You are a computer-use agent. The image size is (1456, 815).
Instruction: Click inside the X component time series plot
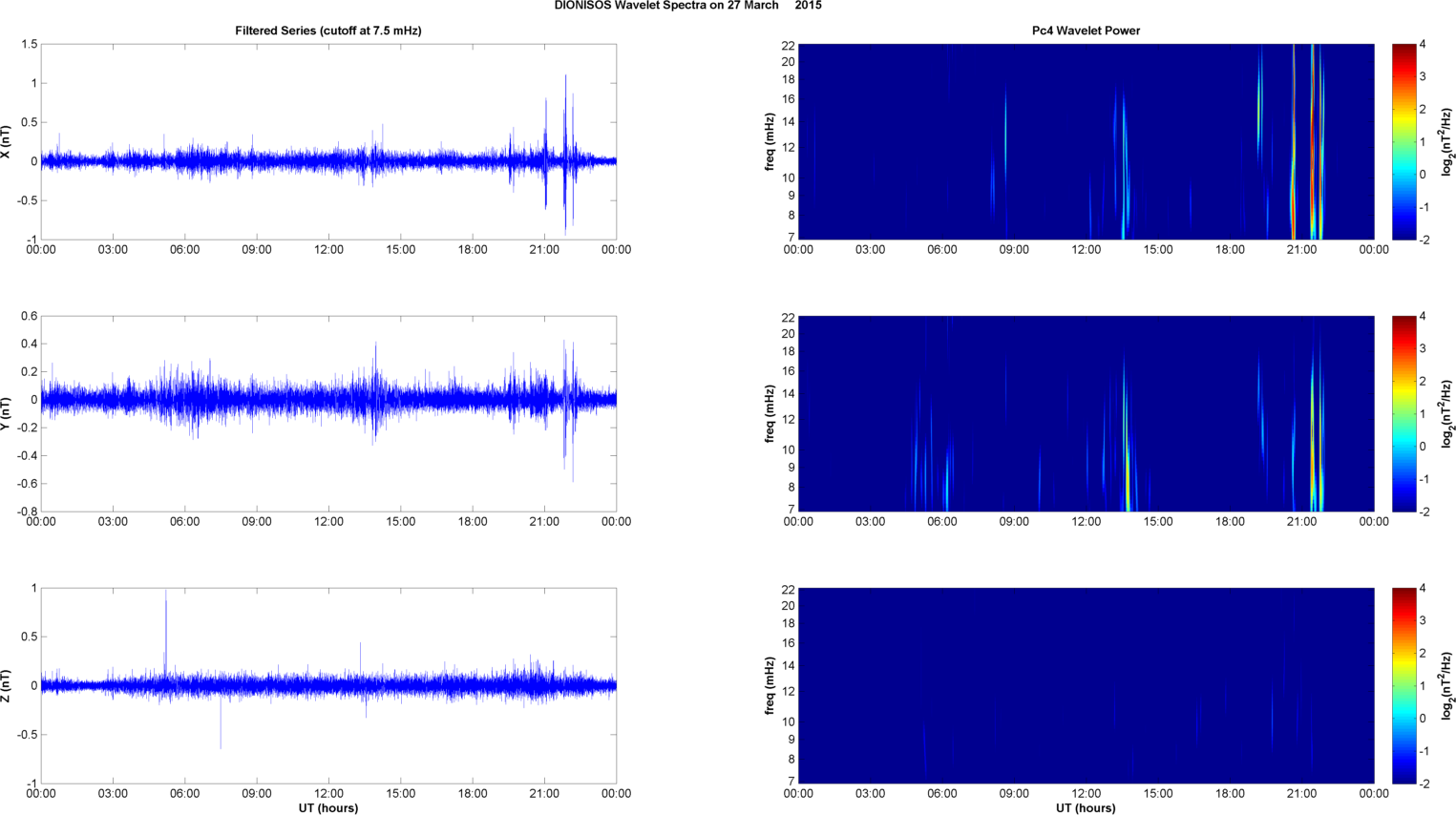click(x=328, y=142)
